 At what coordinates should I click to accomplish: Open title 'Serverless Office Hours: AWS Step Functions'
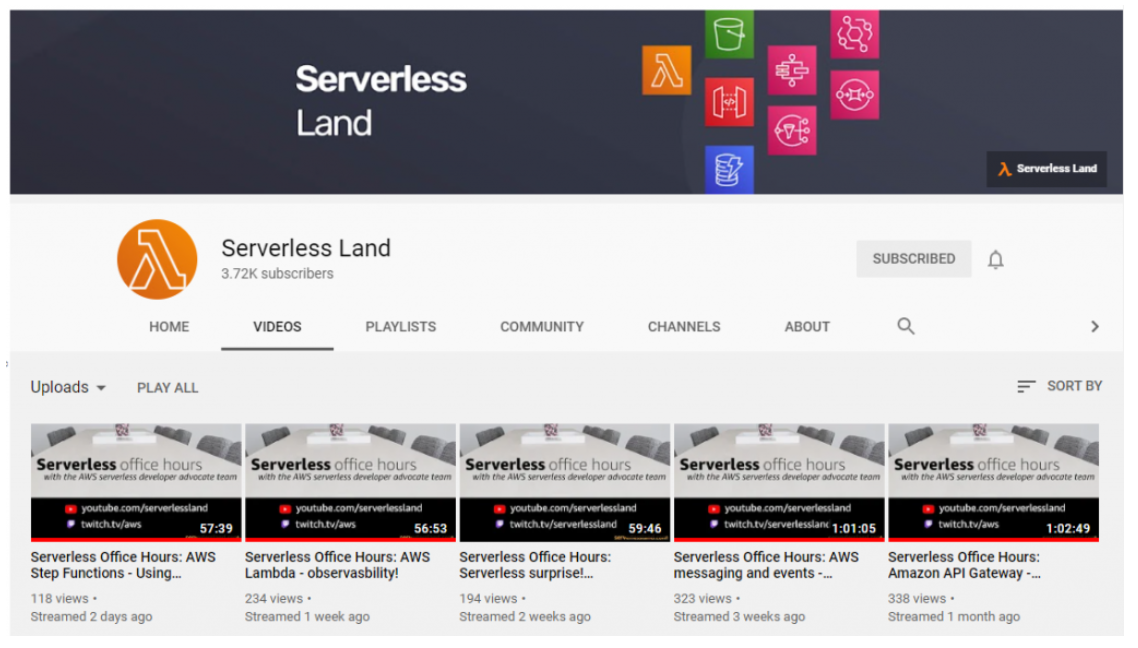pyautogui.click(x=123, y=565)
